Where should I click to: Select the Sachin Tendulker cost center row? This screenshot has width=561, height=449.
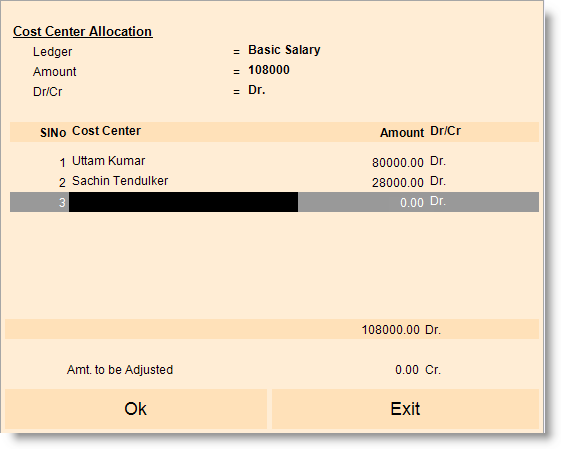point(274,182)
